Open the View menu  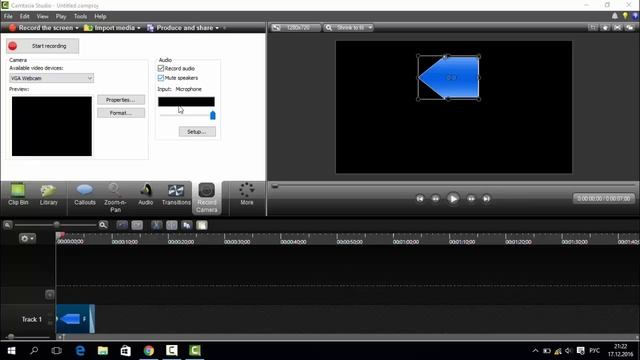coord(42,16)
